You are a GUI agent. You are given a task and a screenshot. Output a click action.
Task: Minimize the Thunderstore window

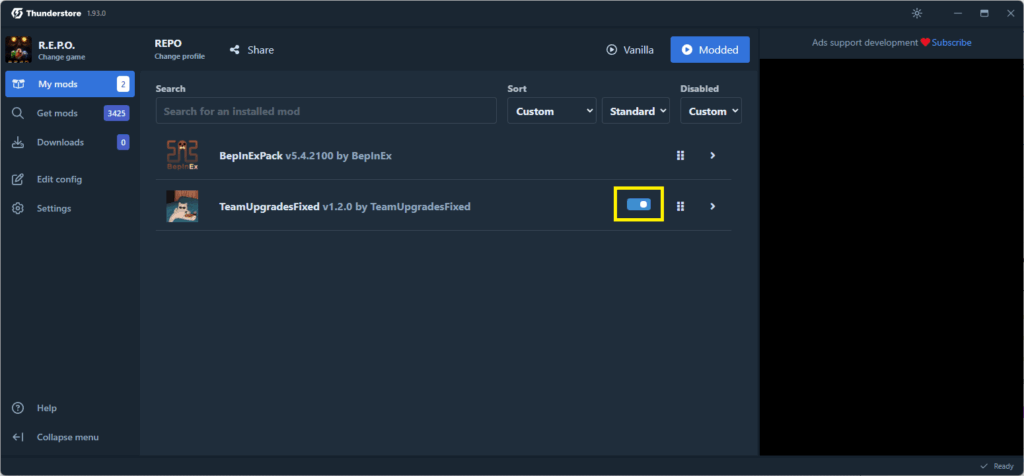coord(958,13)
